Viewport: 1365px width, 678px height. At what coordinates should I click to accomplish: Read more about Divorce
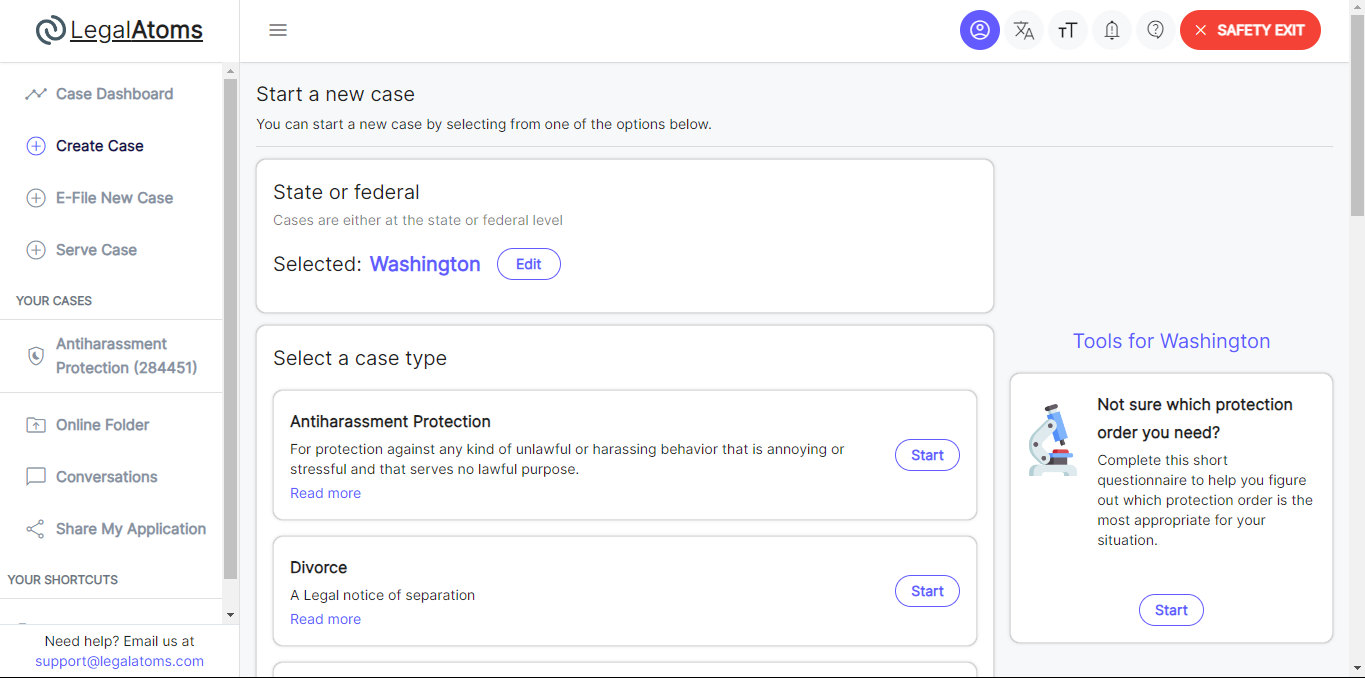tap(325, 619)
